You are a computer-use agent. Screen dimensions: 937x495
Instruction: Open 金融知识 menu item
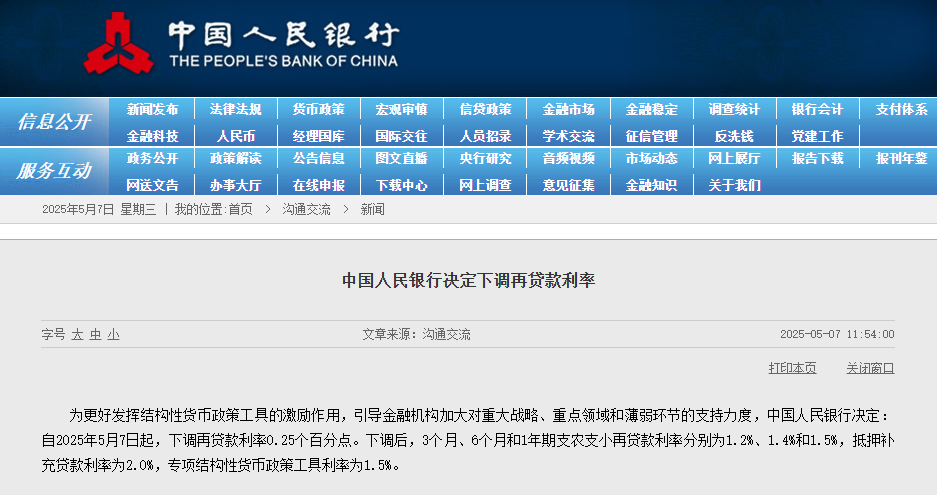[x=651, y=185]
